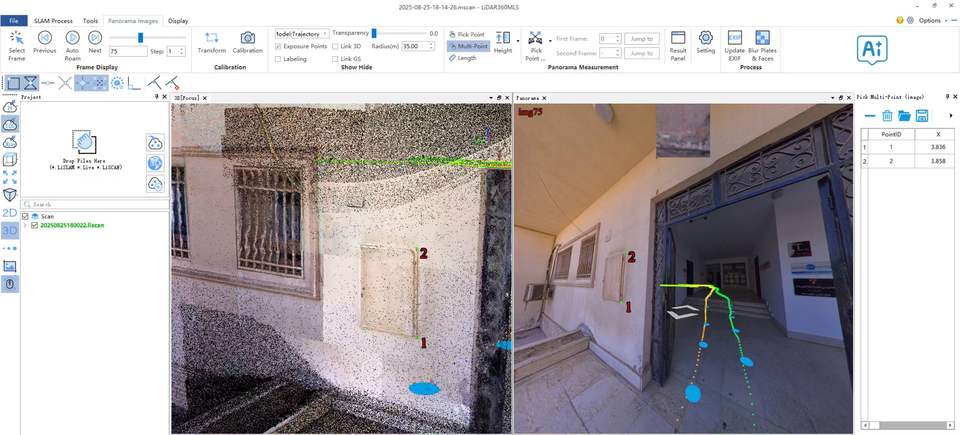Click the image display icon in sidebar
Viewport: 960px width, 435px height.
click(x=10, y=266)
